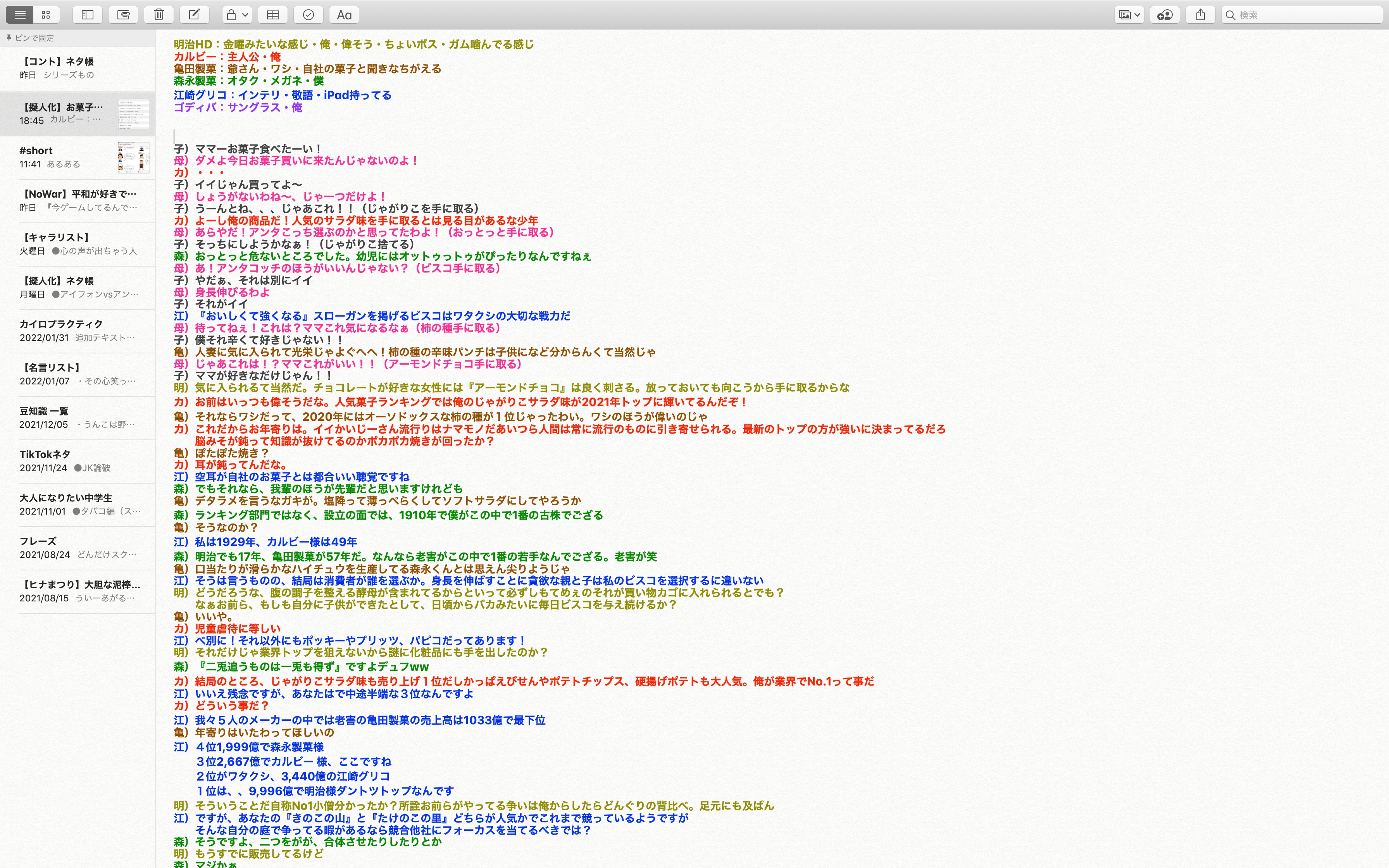This screenshot has width=1389, height=868.
Task: Click the line ぽたぽた焼き？
Action: coord(222,453)
